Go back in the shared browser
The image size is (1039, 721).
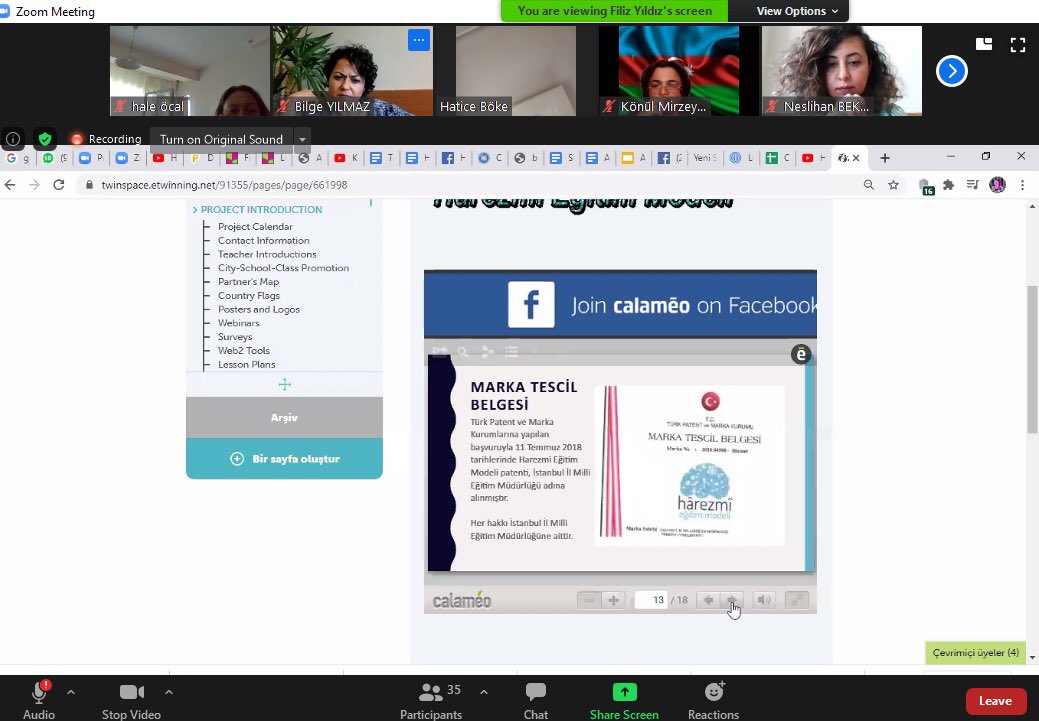pyautogui.click(x=10, y=185)
